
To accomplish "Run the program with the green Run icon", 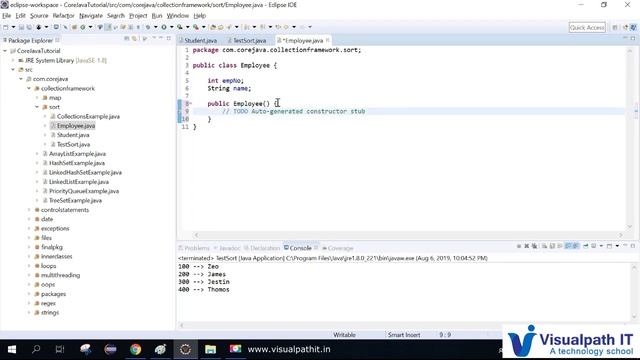I will pos(164,27).
